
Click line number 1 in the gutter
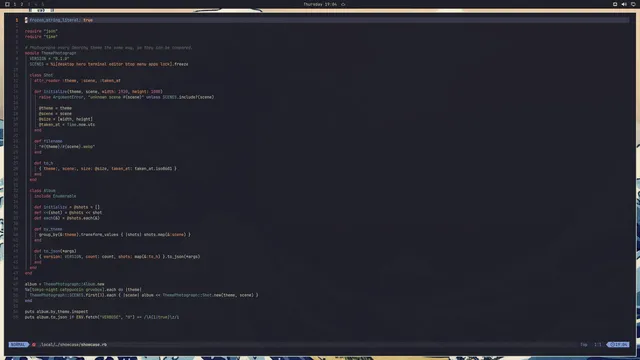pos(17,20)
